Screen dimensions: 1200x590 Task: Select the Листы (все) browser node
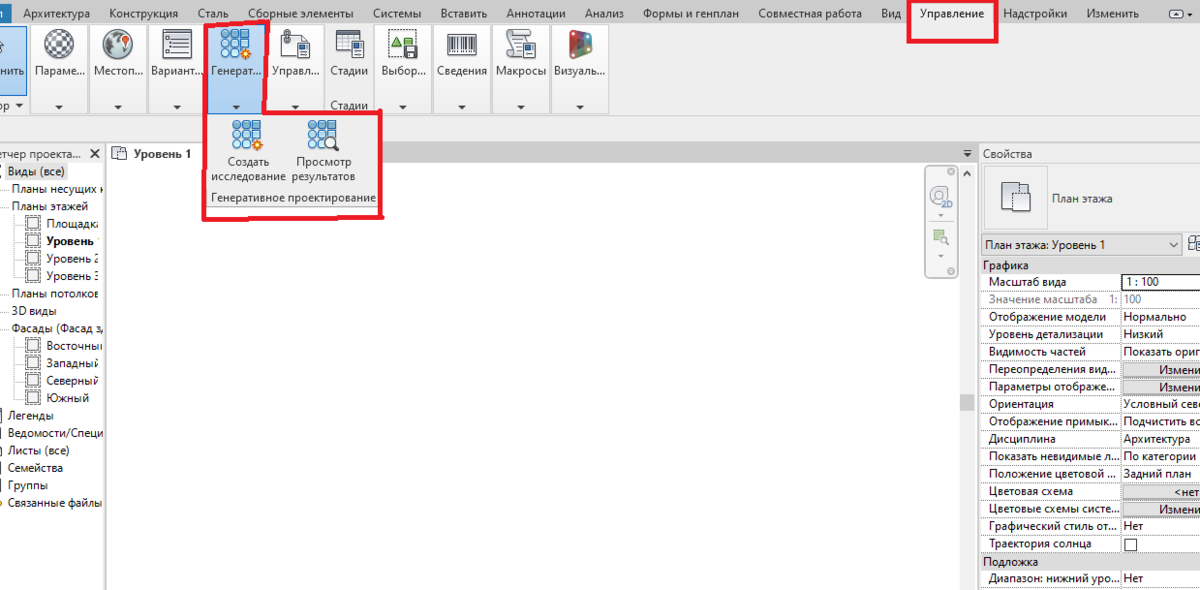click(38, 450)
